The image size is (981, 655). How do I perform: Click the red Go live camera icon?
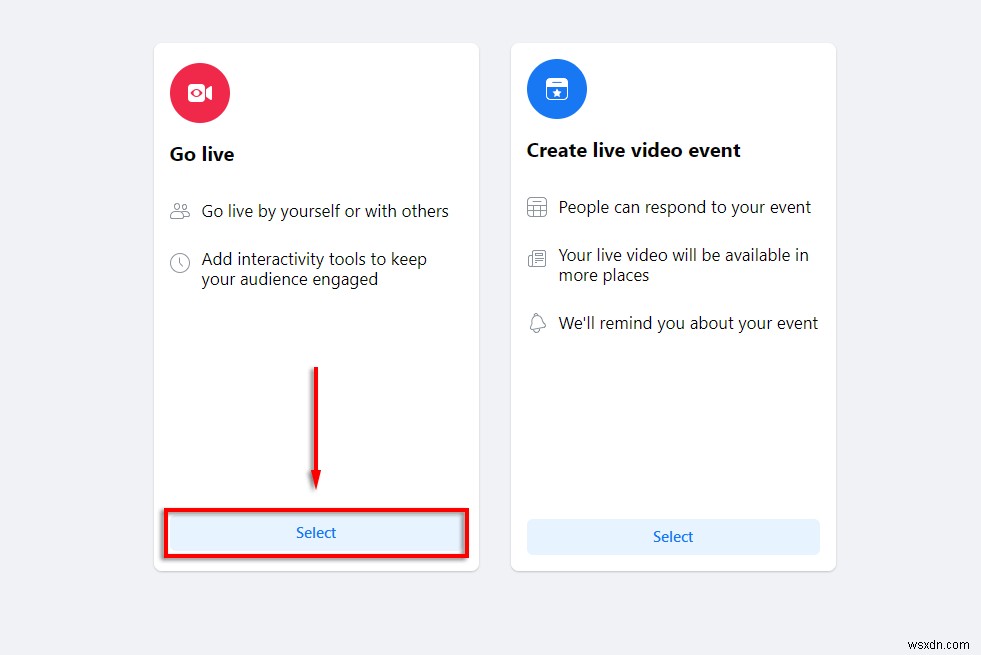(199, 92)
